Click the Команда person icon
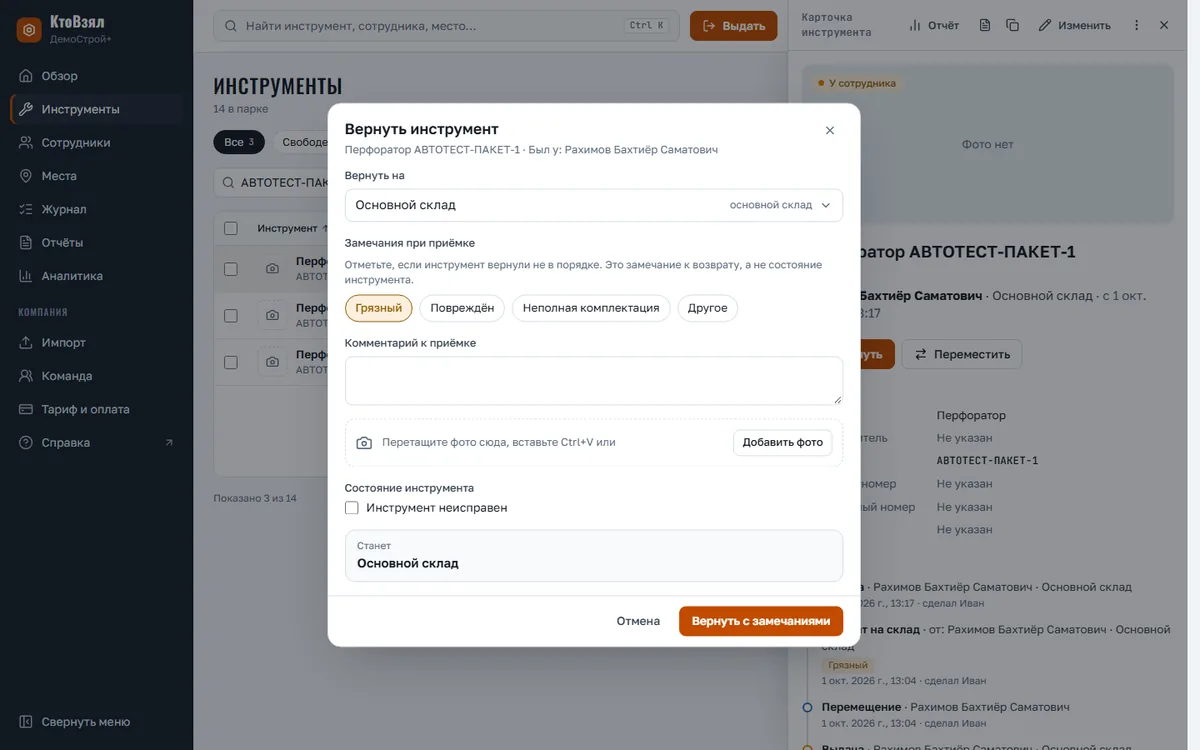Screen dimensions: 1200x750 [x=26, y=376]
